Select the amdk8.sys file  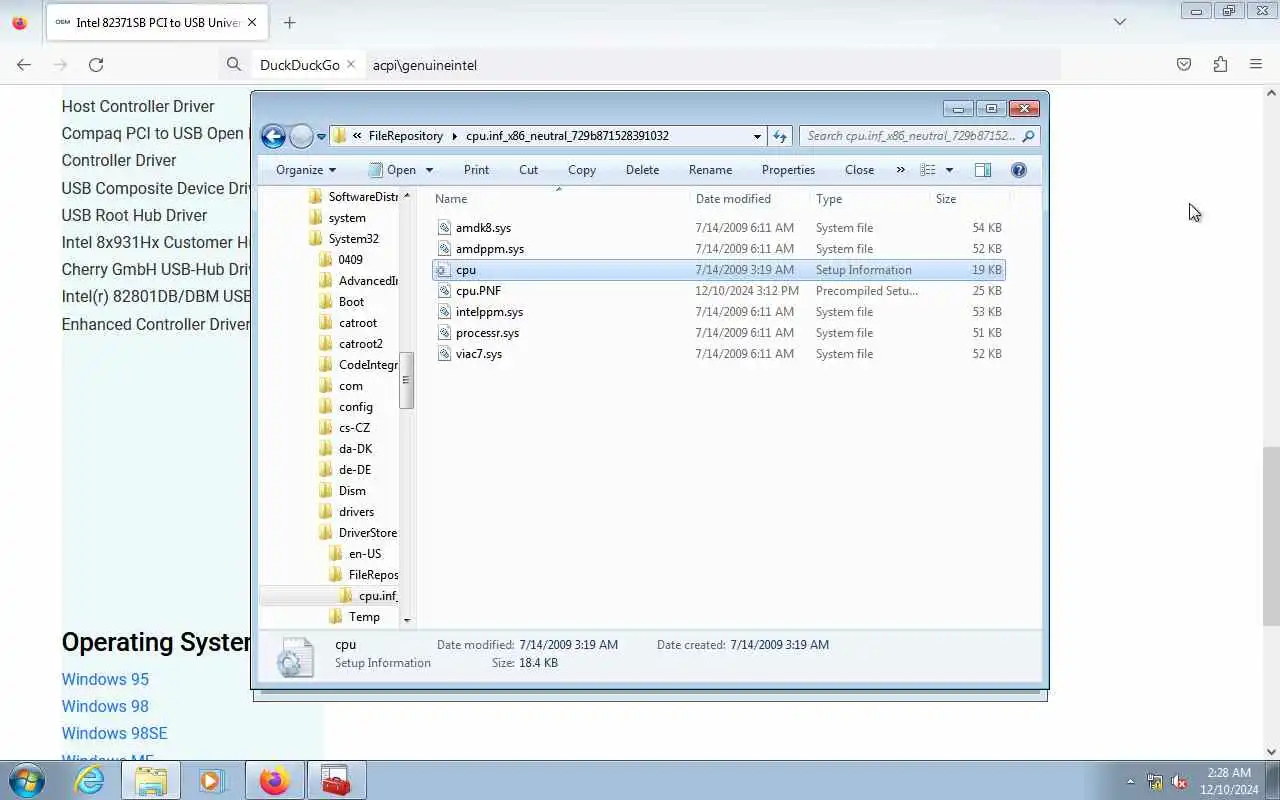coord(483,228)
